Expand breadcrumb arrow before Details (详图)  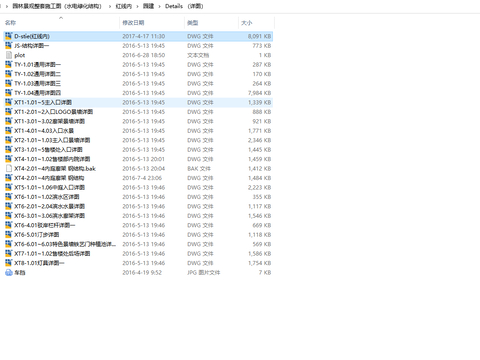click(x=159, y=6)
